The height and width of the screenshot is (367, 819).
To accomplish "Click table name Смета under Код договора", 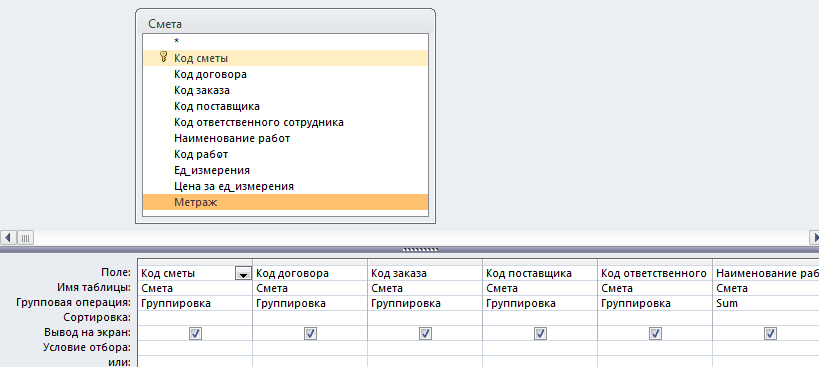I will [310, 288].
